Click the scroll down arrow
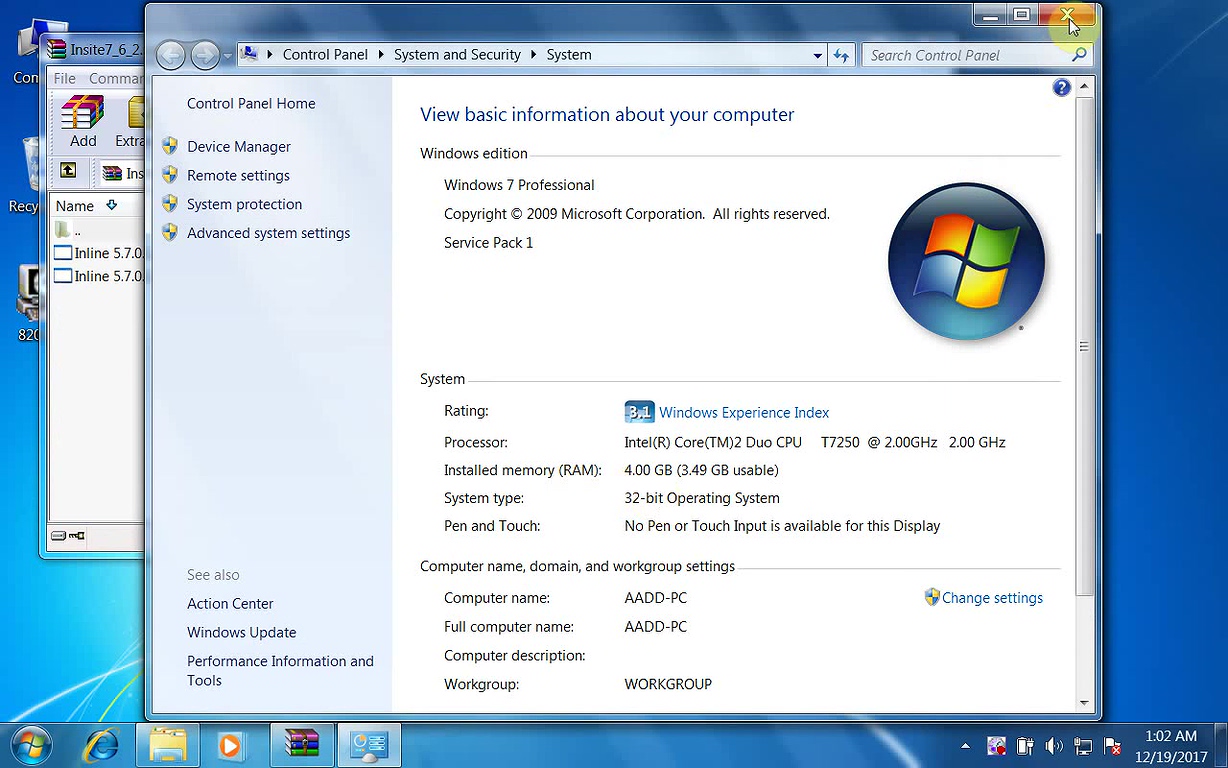The height and width of the screenshot is (768, 1228). (x=1083, y=703)
